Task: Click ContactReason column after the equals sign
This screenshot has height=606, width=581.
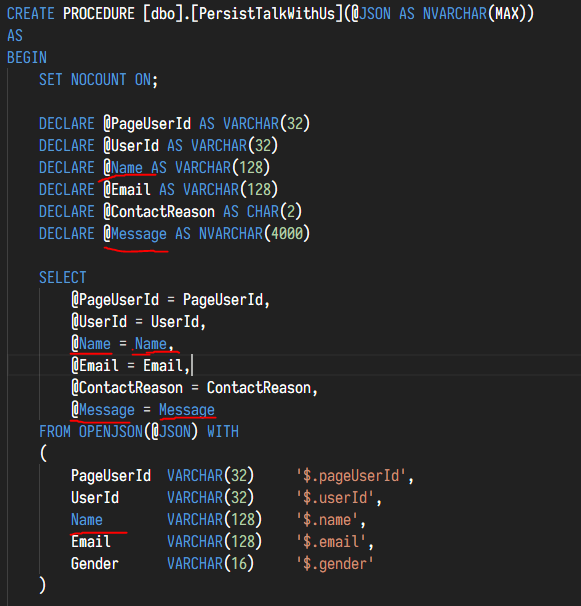Action: click(x=259, y=388)
